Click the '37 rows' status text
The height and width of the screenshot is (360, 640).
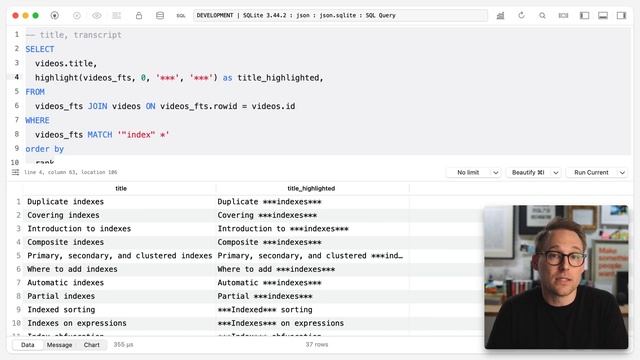coord(317,345)
